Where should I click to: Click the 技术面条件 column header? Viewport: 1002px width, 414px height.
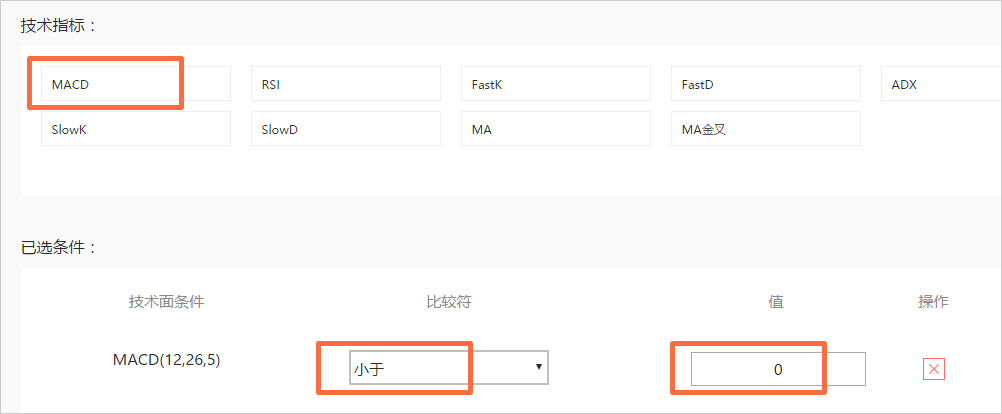click(167, 302)
